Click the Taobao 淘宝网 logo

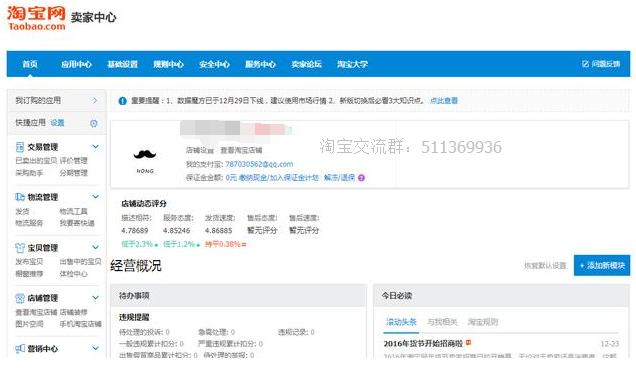(36, 18)
